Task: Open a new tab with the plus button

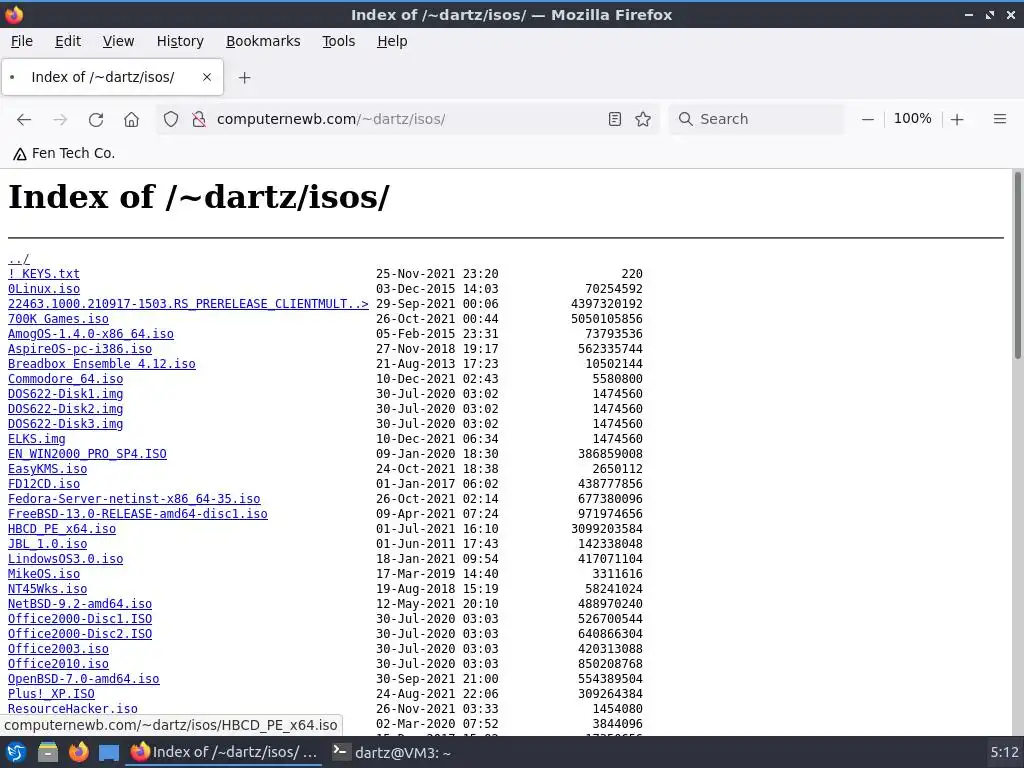Action: [244, 78]
